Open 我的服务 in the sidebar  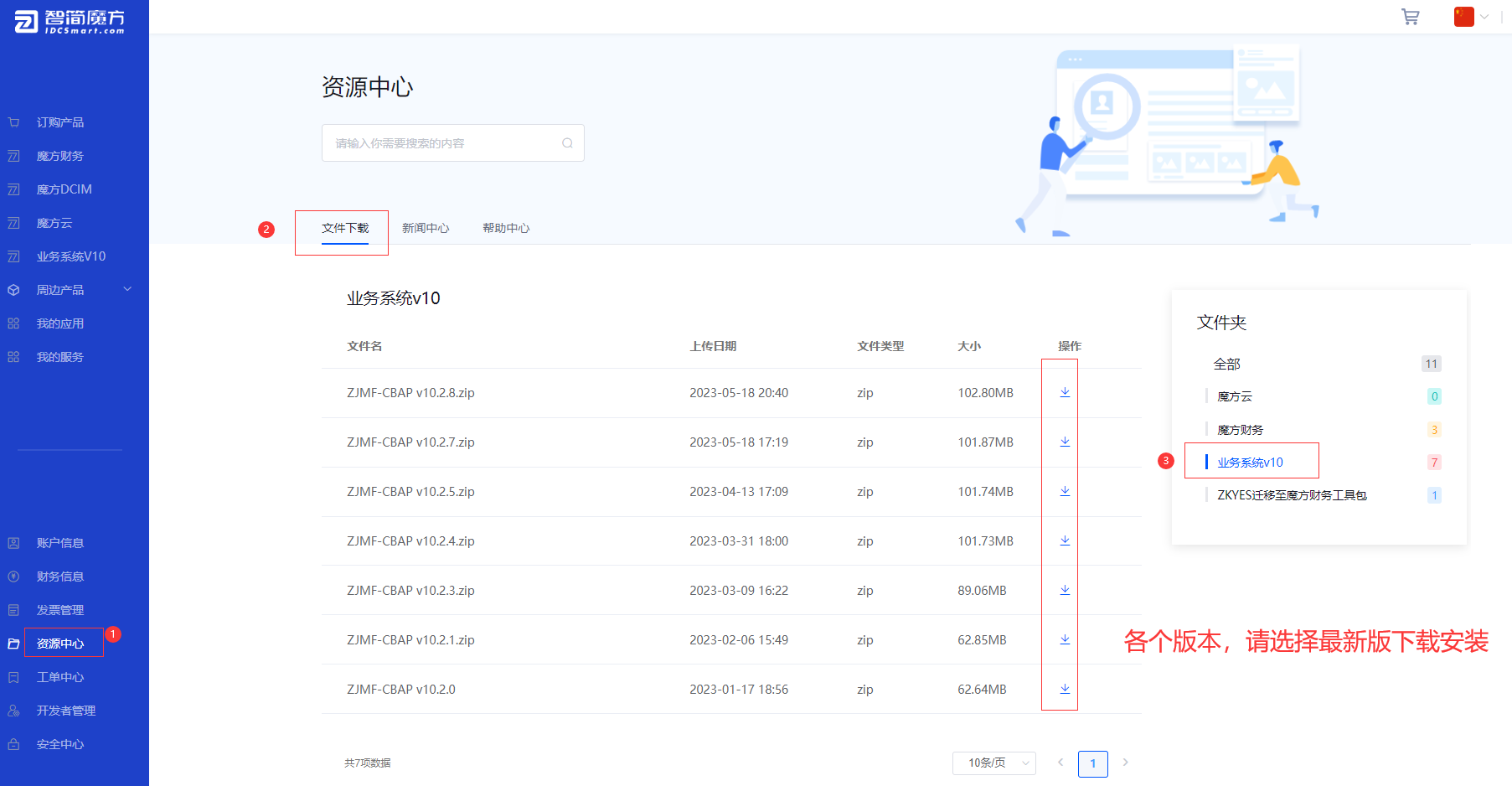[60, 357]
